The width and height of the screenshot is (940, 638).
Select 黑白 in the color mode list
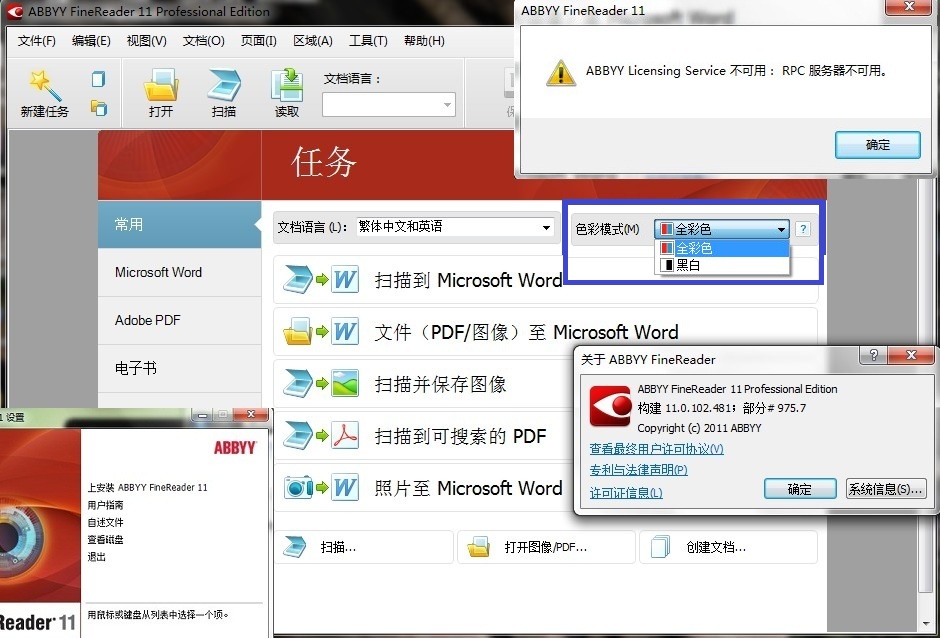724,264
